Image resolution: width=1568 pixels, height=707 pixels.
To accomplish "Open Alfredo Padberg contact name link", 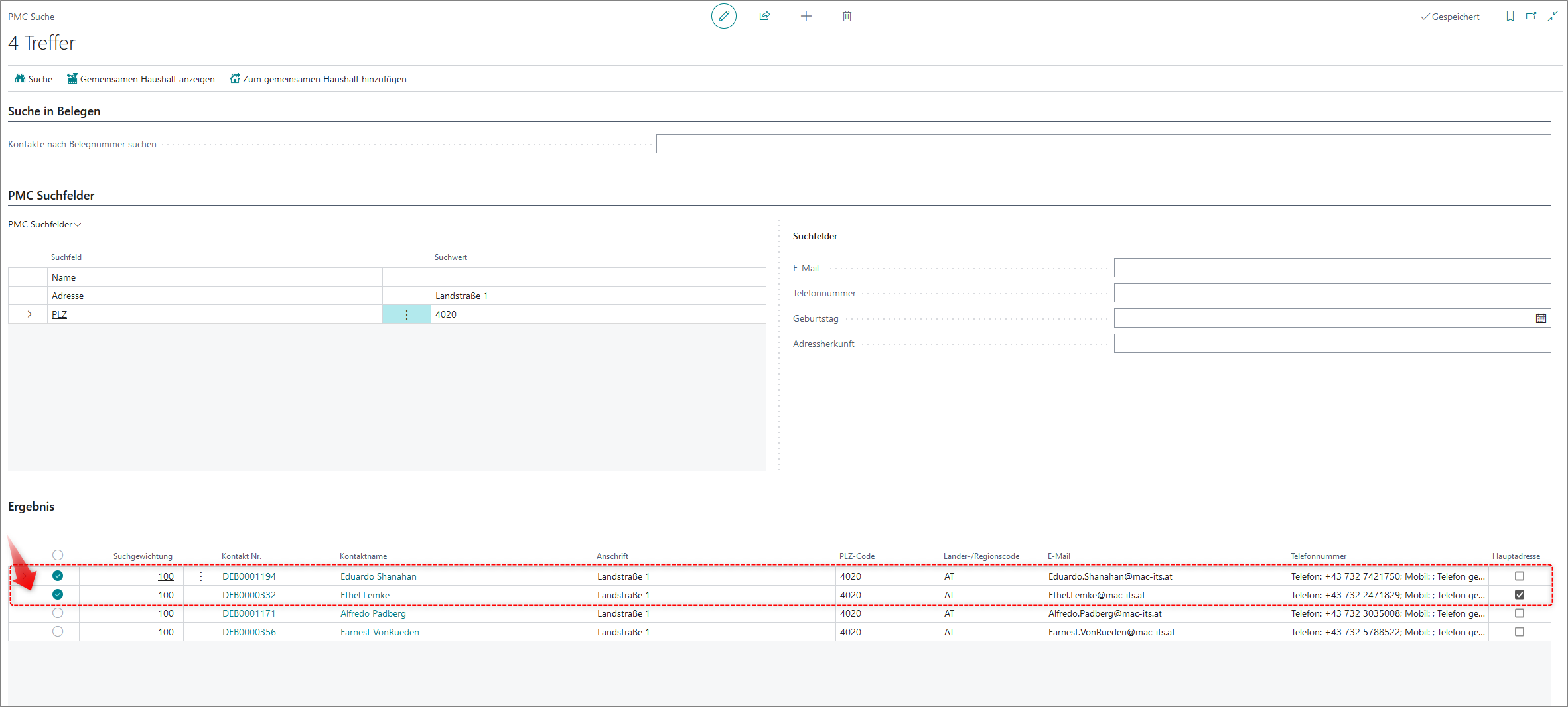I will tap(373, 613).
